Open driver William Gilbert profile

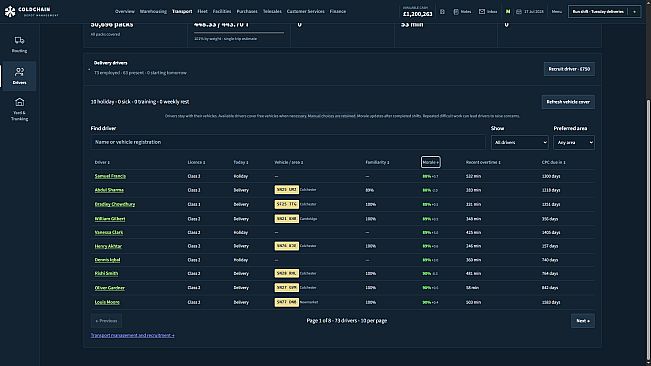pyautogui.click(x=110, y=219)
